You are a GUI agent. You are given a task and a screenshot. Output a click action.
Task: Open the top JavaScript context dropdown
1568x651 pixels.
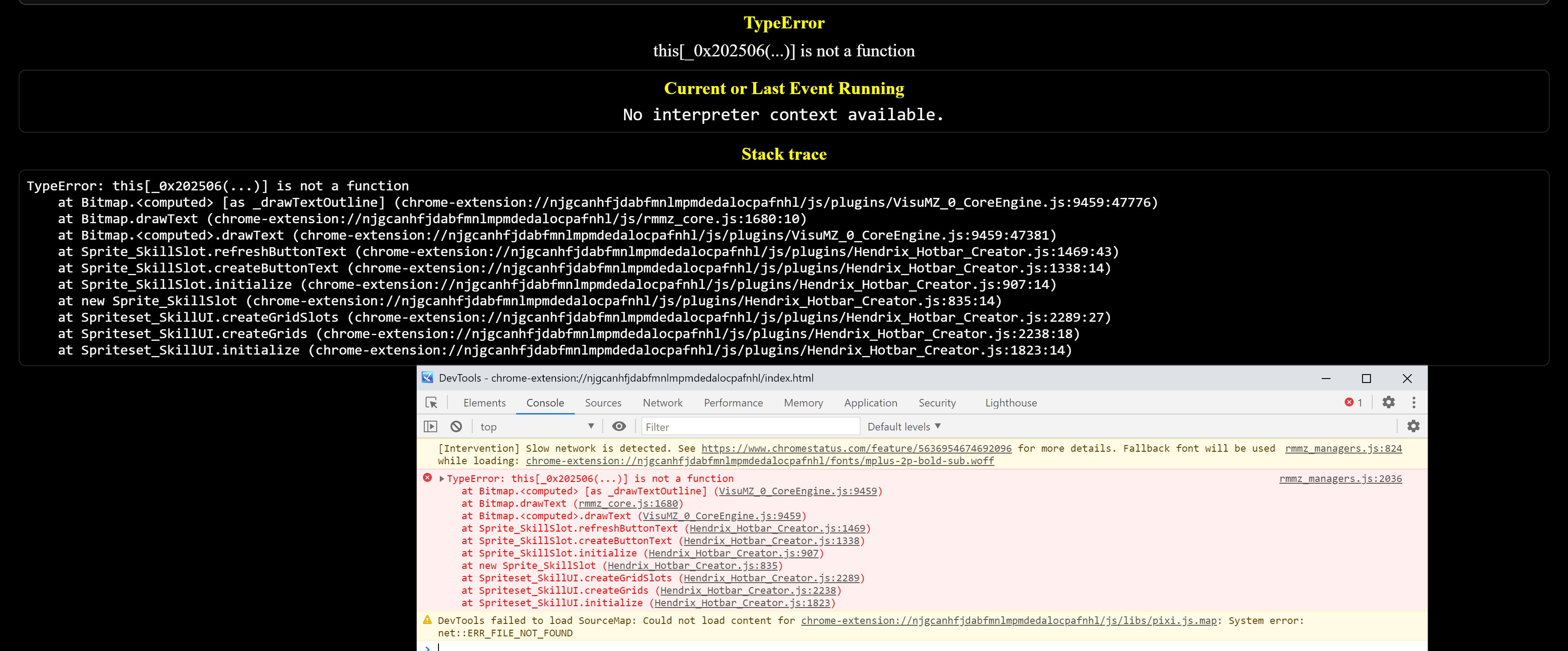pyautogui.click(x=536, y=426)
